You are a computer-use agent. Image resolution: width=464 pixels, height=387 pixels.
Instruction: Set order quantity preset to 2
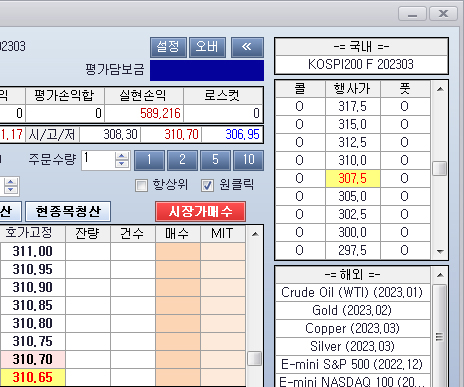click(x=182, y=160)
